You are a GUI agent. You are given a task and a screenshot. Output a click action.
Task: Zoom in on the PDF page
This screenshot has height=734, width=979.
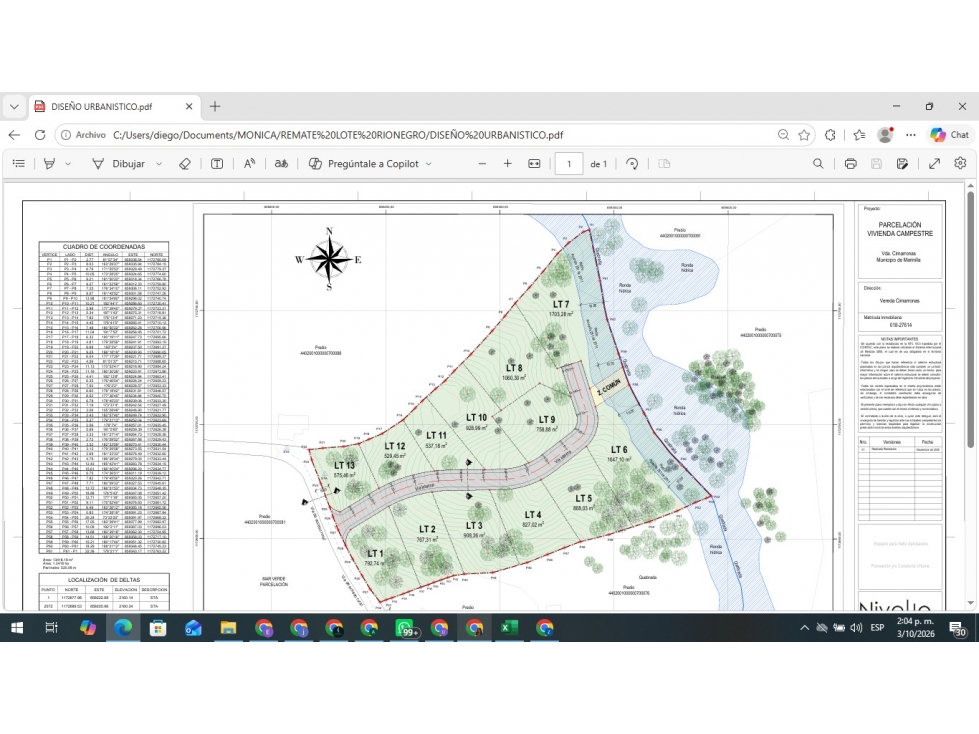508,164
